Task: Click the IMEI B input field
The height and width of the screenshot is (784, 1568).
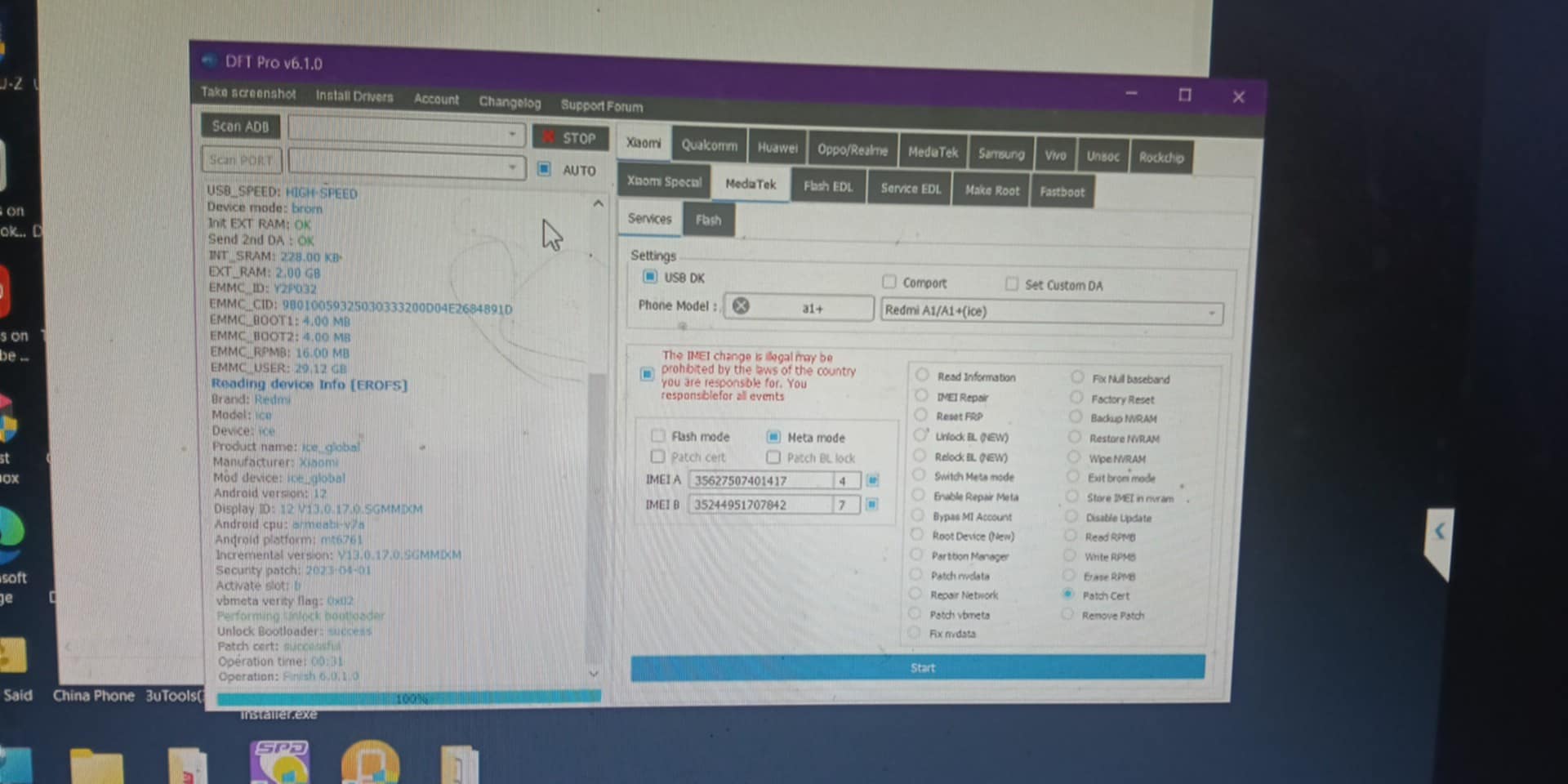Action: (761, 505)
